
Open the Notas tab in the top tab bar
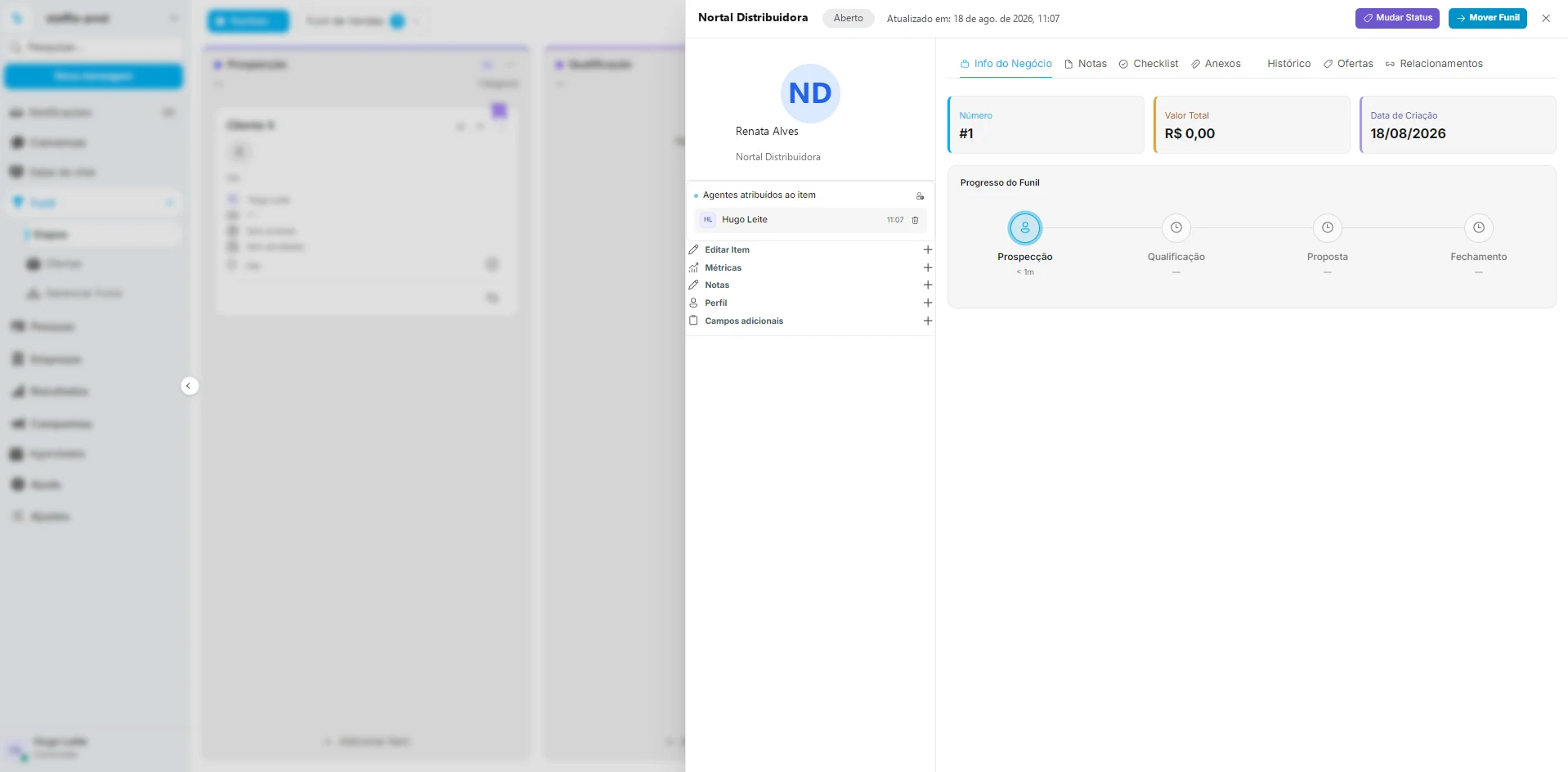pos(1086,64)
